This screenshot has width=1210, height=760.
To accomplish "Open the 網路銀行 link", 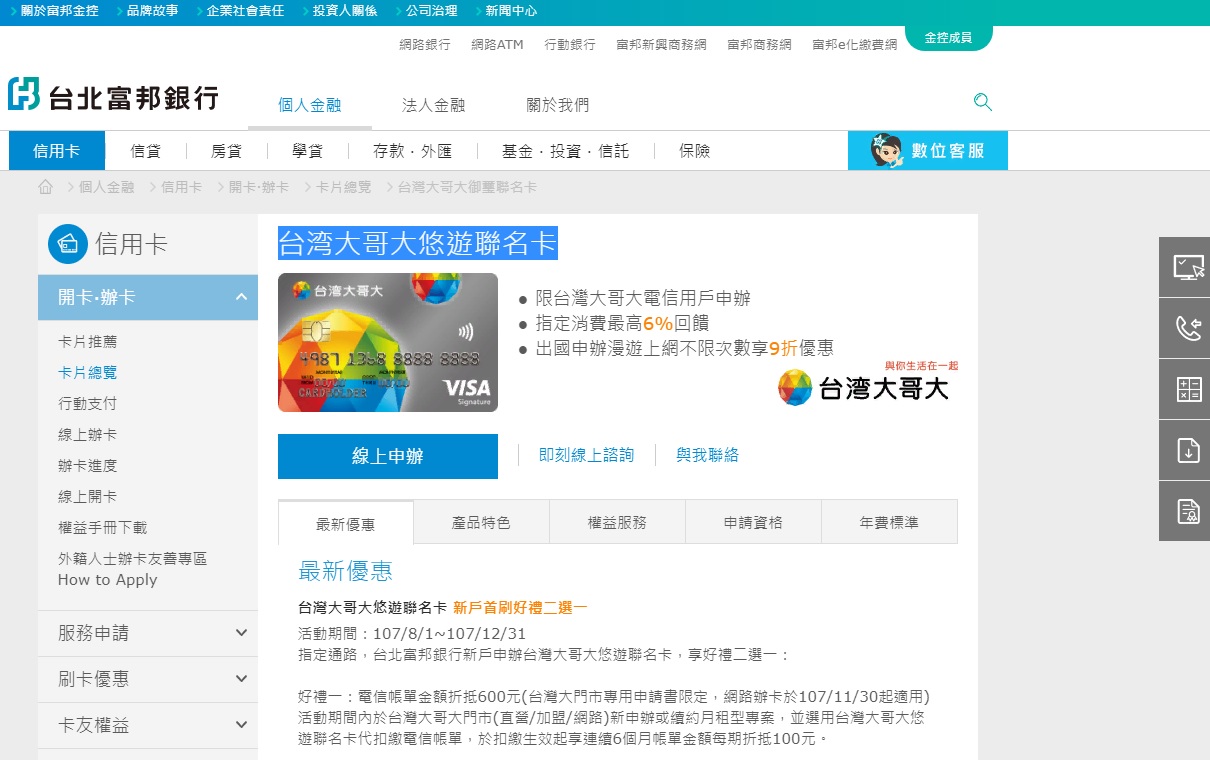I will (x=425, y=44).
